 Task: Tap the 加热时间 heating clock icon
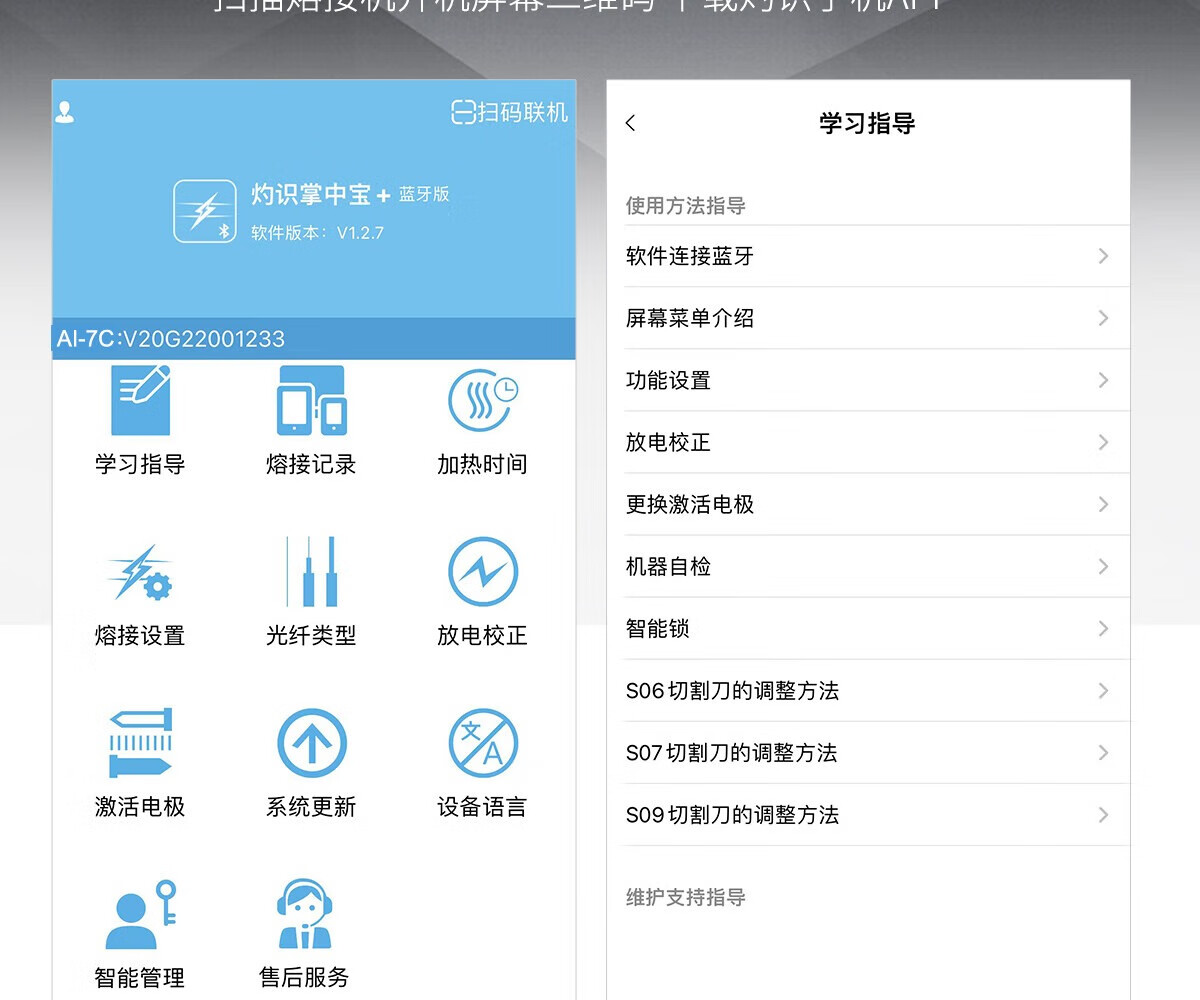[483, 399]
